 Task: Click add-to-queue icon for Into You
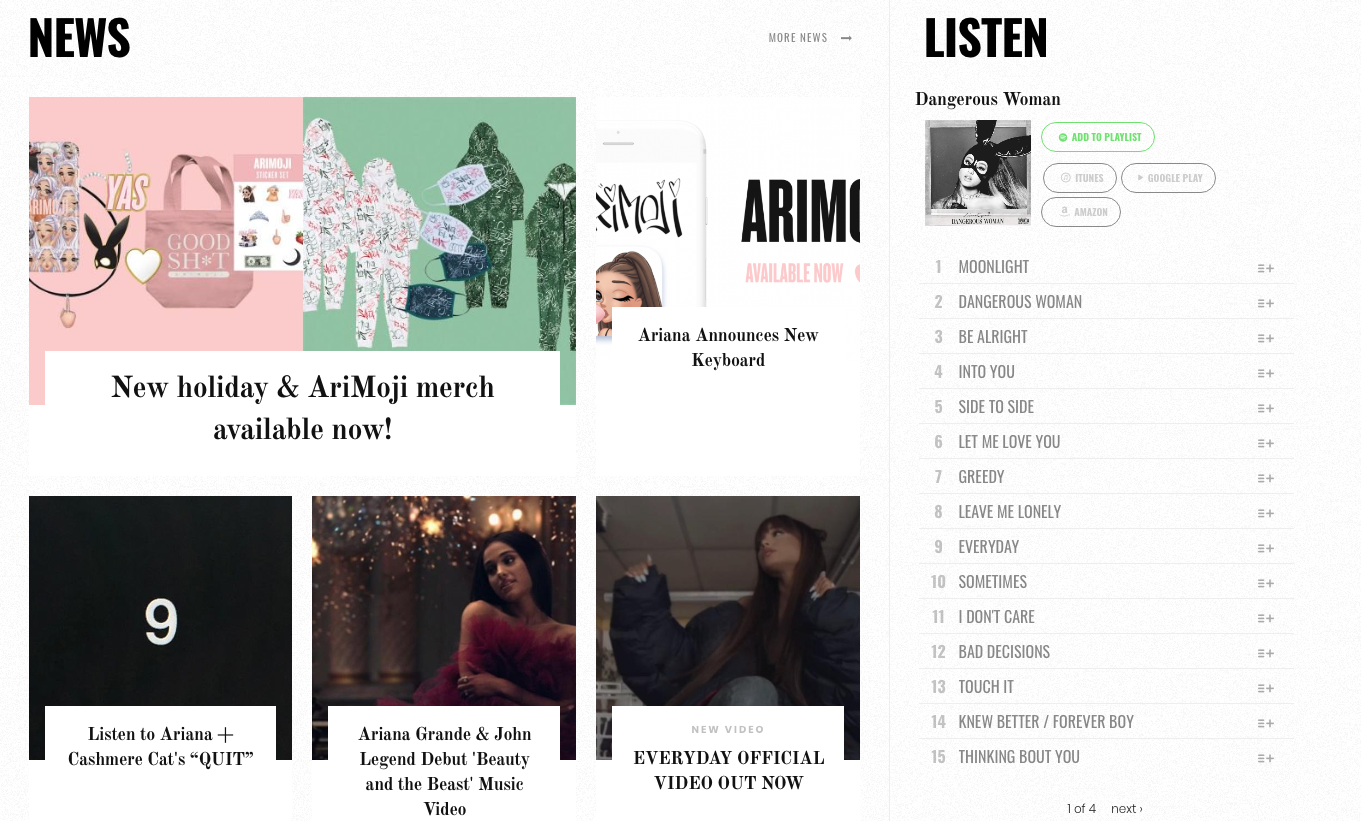coord(1265,373)
